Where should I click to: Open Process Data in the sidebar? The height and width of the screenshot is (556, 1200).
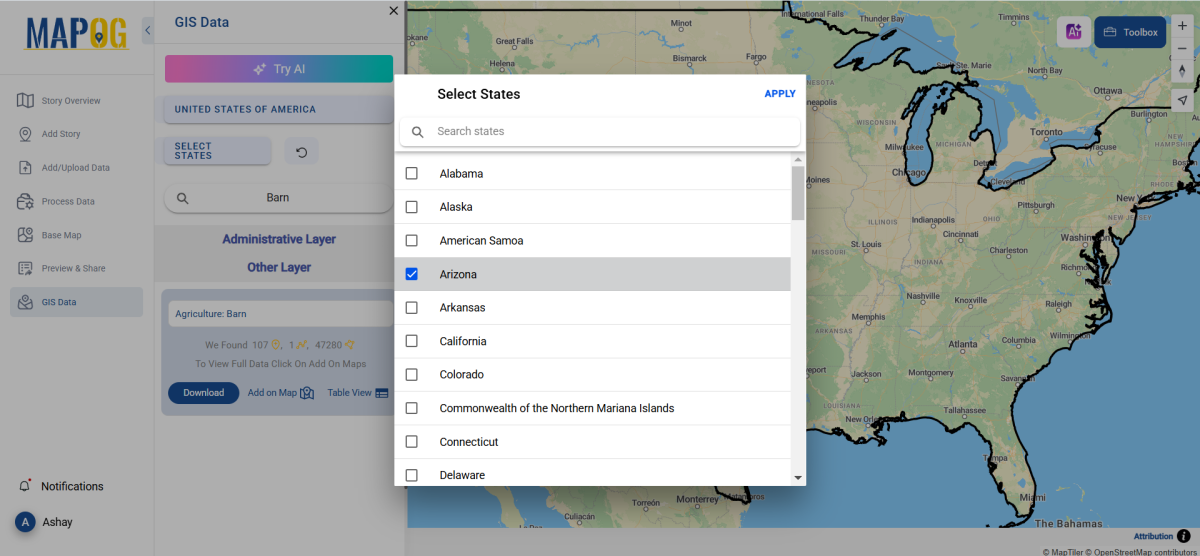pyautogui.click(x=68, y=201)
